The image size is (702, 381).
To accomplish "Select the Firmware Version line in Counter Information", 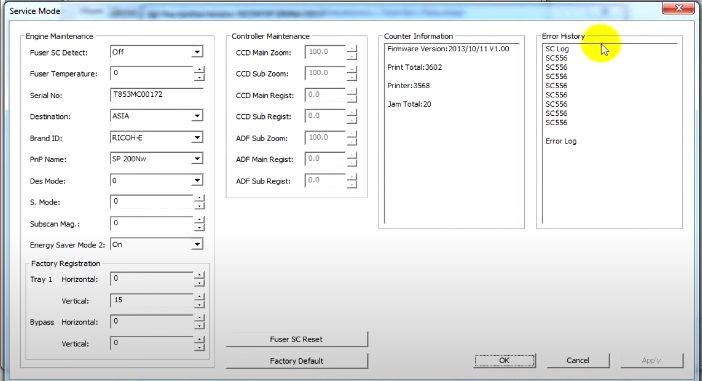I will point(448,49).
